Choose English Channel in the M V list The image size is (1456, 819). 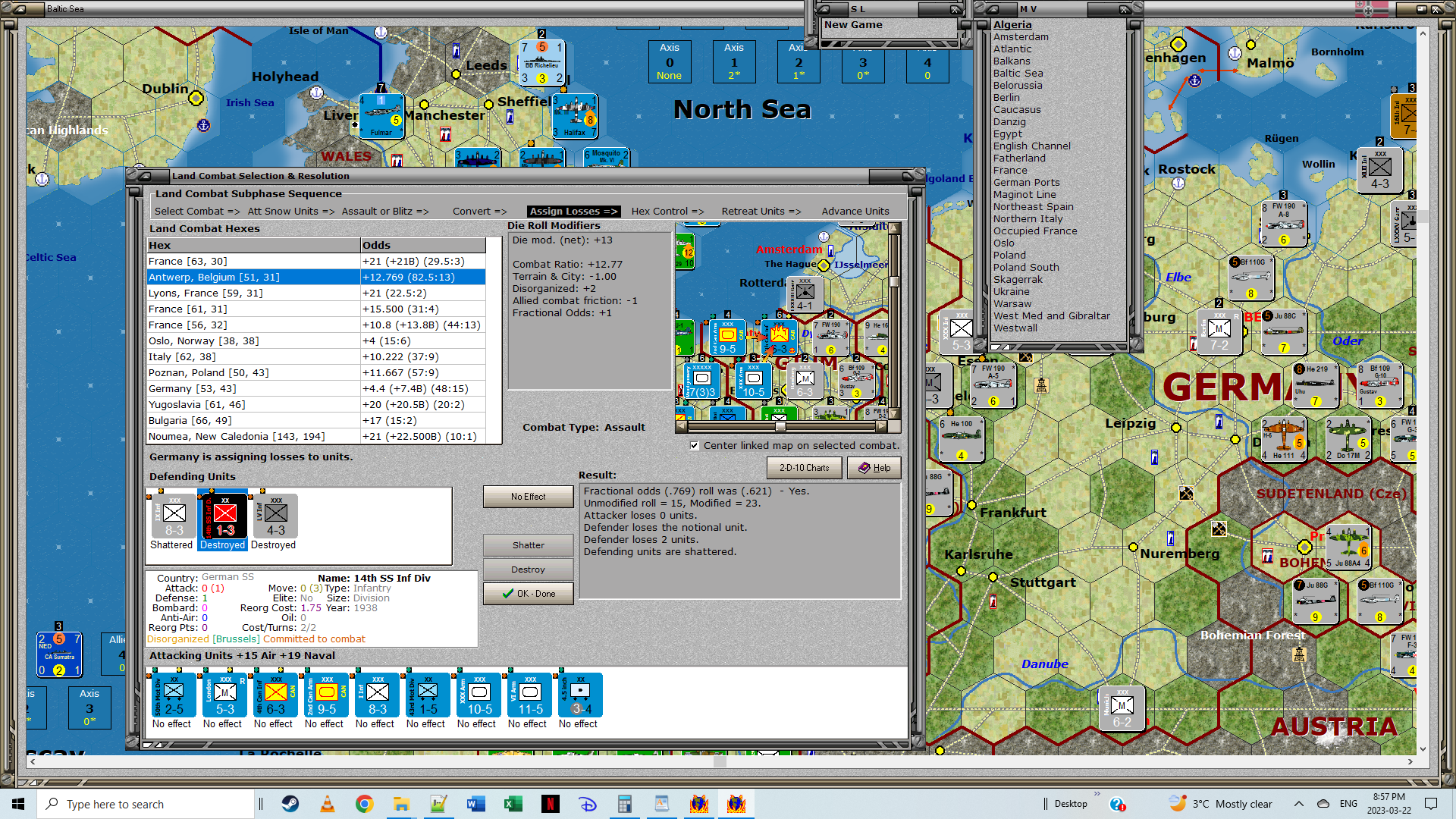(1031, 146)
